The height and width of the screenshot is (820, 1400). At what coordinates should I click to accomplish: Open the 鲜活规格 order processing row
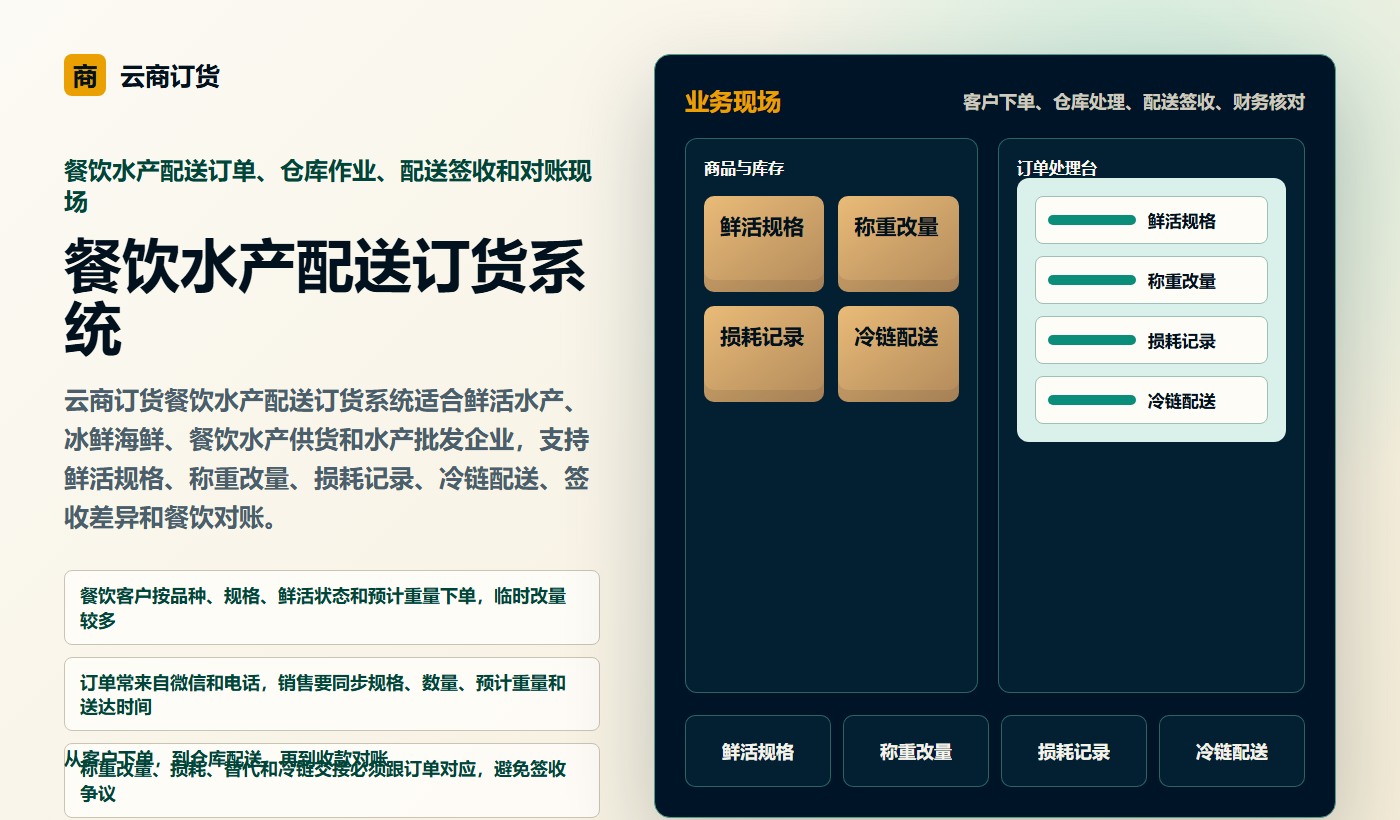pyautogui.click(x=1151, y=220)
